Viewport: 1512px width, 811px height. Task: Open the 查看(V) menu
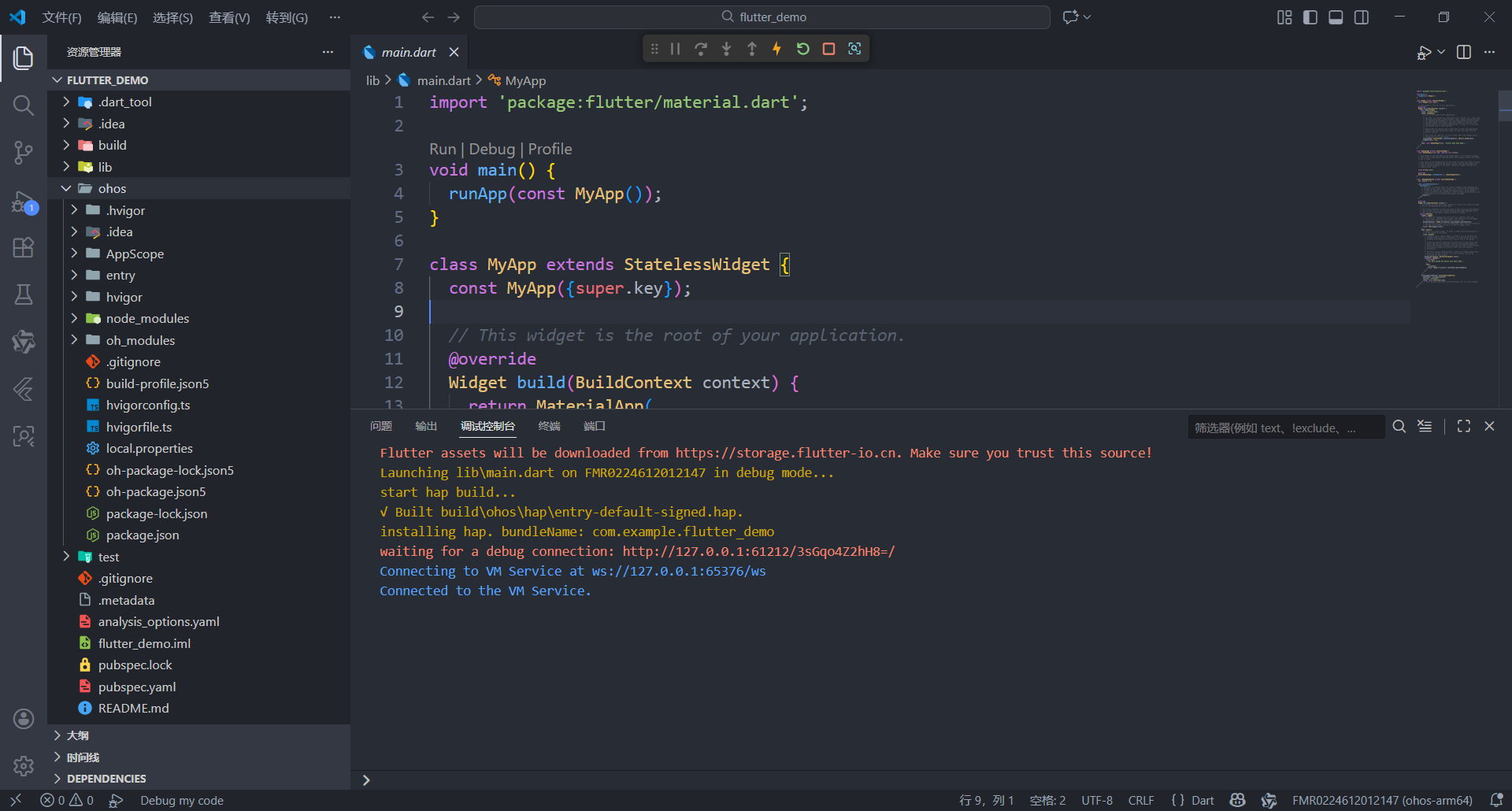pyautogui.click(x=229, y=17)
